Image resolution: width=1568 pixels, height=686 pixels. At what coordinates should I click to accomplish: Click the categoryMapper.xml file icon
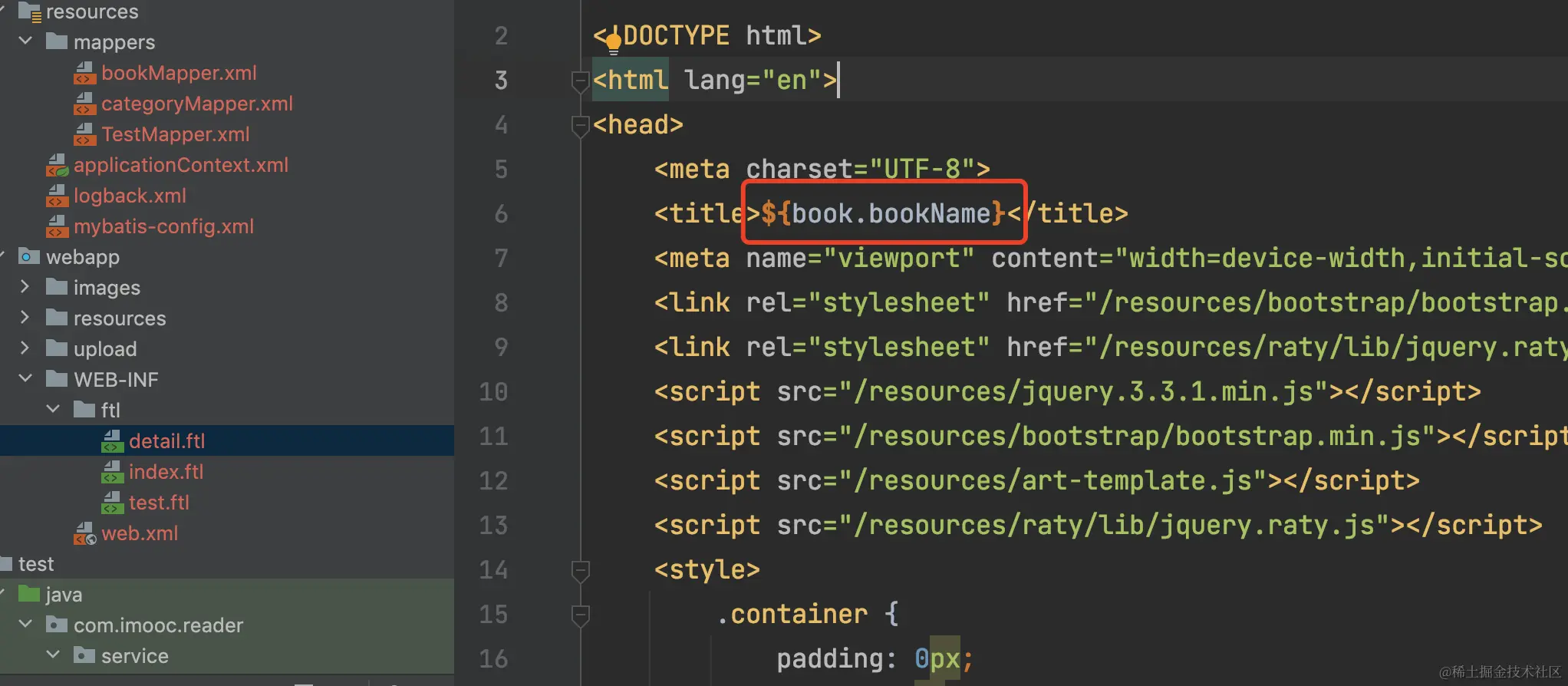click(84, 104)
